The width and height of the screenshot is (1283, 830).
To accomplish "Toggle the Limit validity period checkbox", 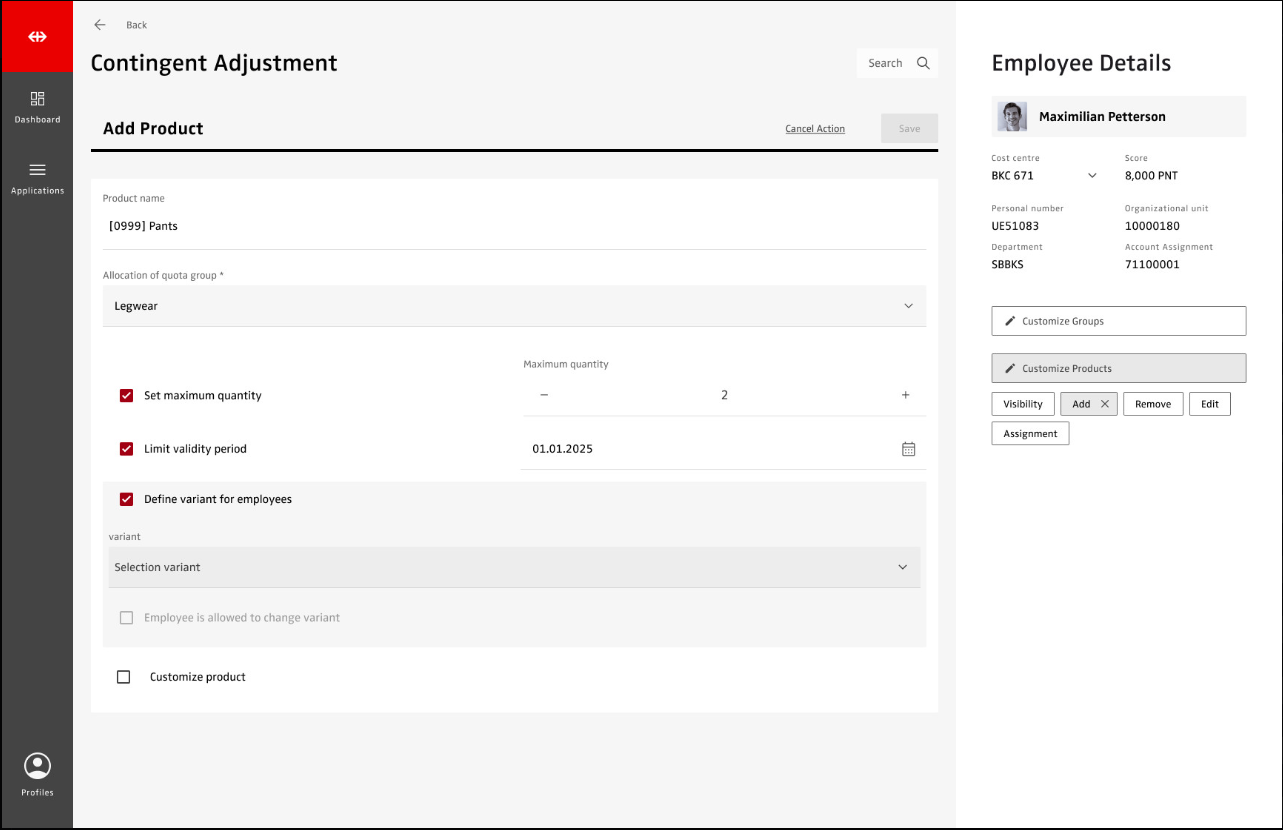I will (126, 449).
